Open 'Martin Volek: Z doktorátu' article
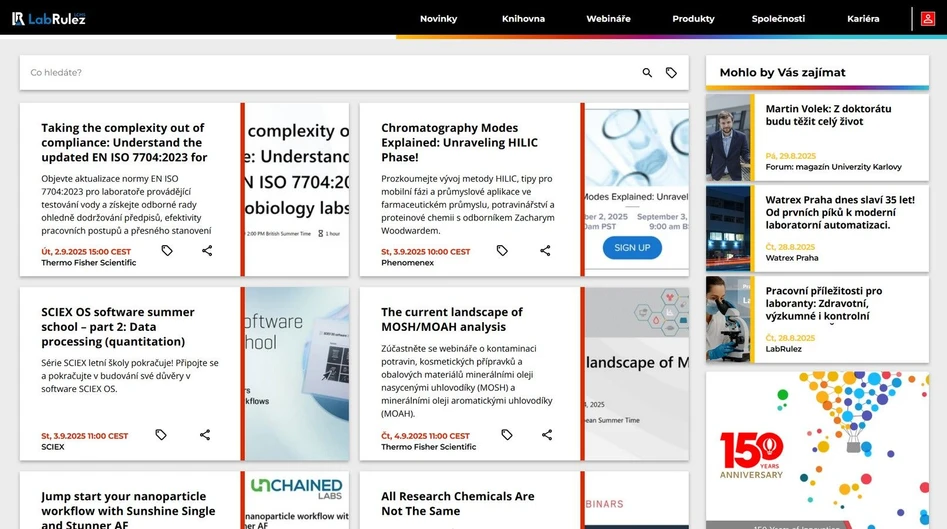Screen dimensions: 947x529 pyautogui.click(x=828, y=115)
